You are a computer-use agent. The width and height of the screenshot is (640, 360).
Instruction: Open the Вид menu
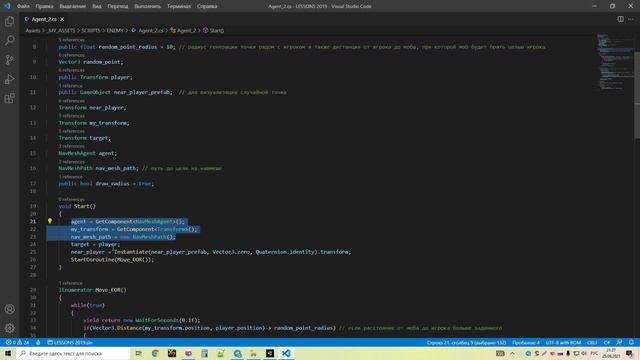point(97,6)
